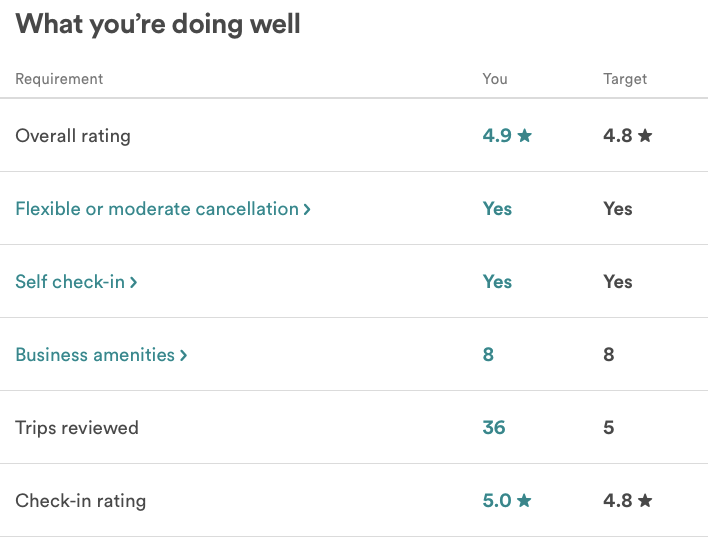Click the Overall rating row label
The height and width of the screenshot is (549, 728).
(73, 136)
